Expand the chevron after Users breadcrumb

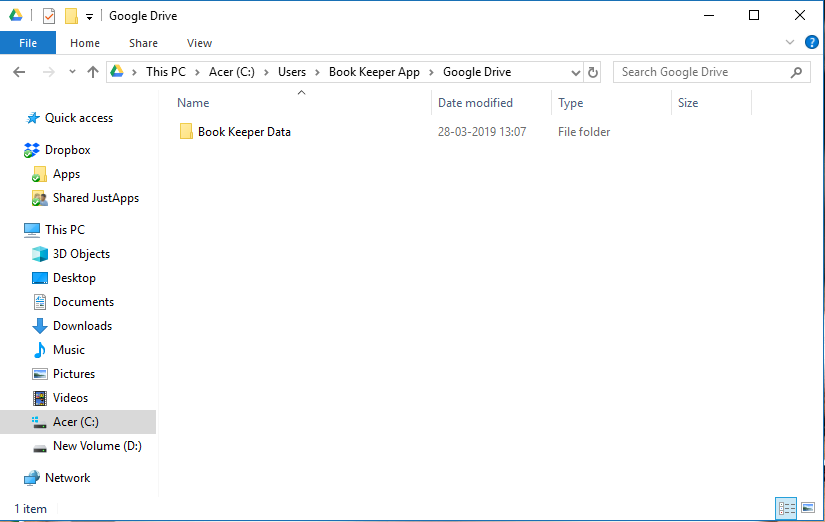tap(317, 73)
